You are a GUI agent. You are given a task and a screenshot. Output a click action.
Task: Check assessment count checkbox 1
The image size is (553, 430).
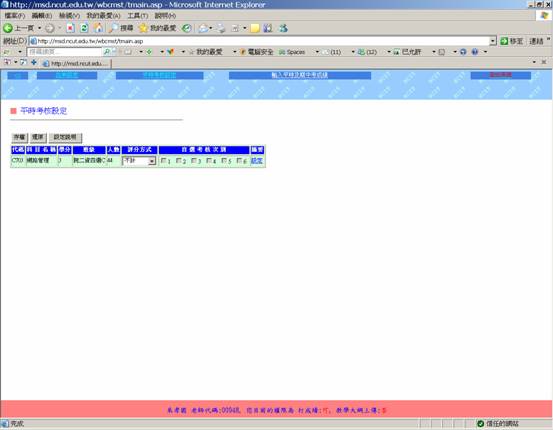pyautogui.click(x=163, y=161)
